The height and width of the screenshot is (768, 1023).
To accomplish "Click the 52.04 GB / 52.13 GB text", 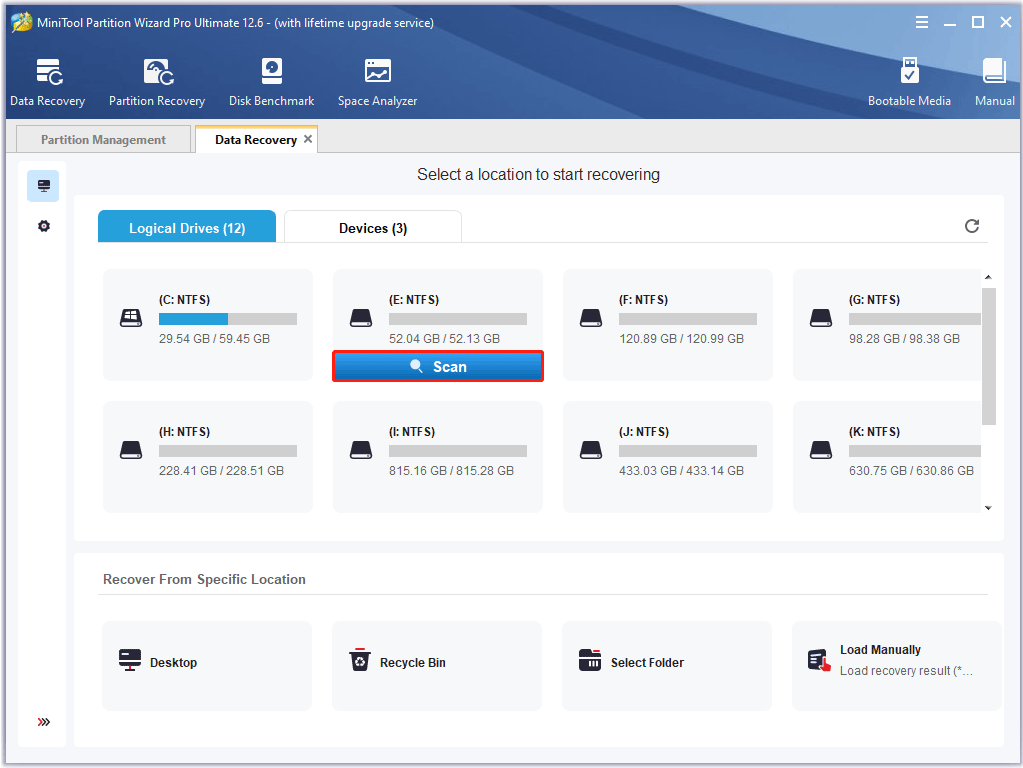I will click(444, 339).
